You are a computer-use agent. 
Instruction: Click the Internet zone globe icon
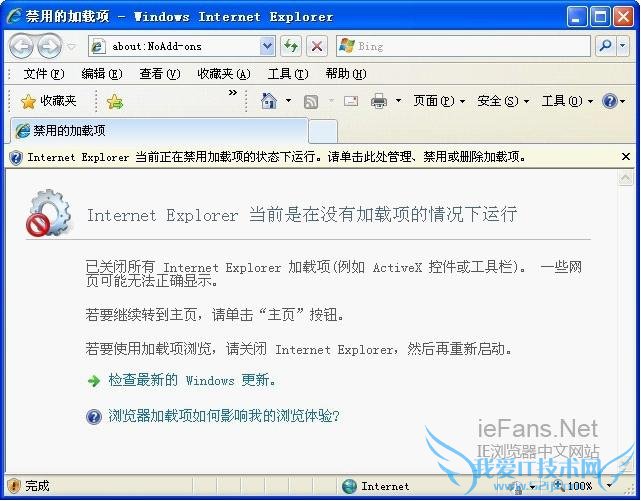[x=350, y=486]
